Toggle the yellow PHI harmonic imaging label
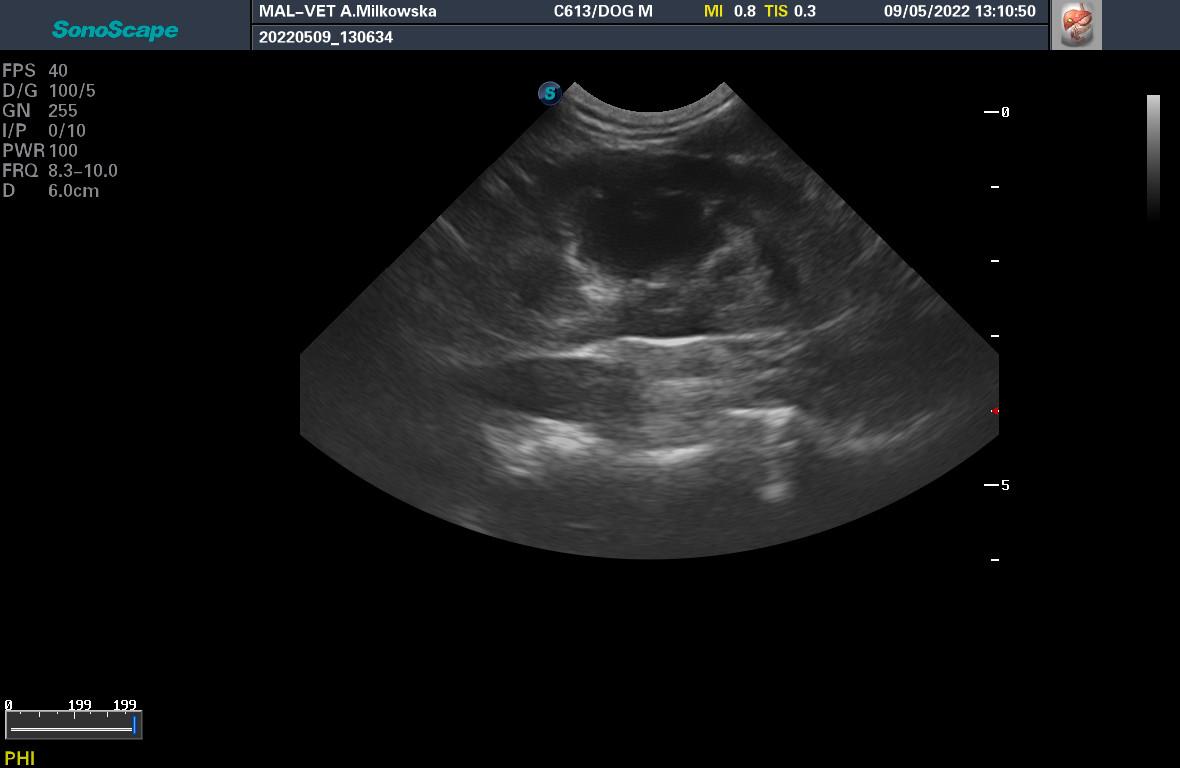 click(19, 758)
